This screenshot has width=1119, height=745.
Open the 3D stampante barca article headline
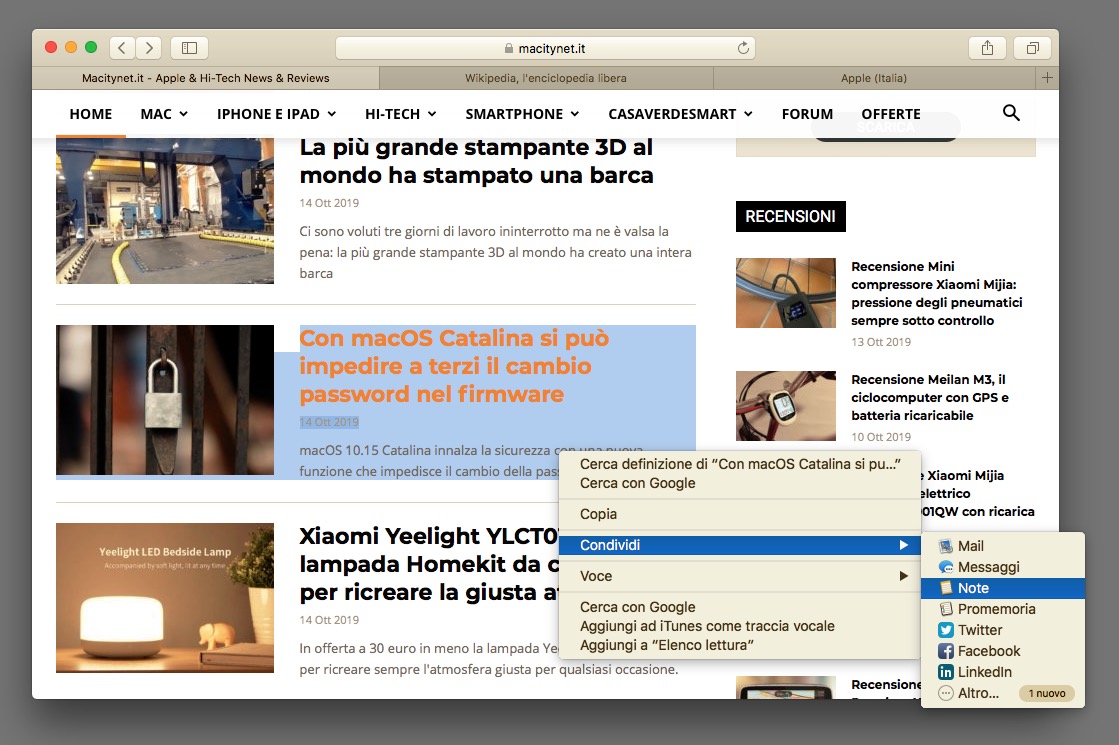(x=476, y=161)
